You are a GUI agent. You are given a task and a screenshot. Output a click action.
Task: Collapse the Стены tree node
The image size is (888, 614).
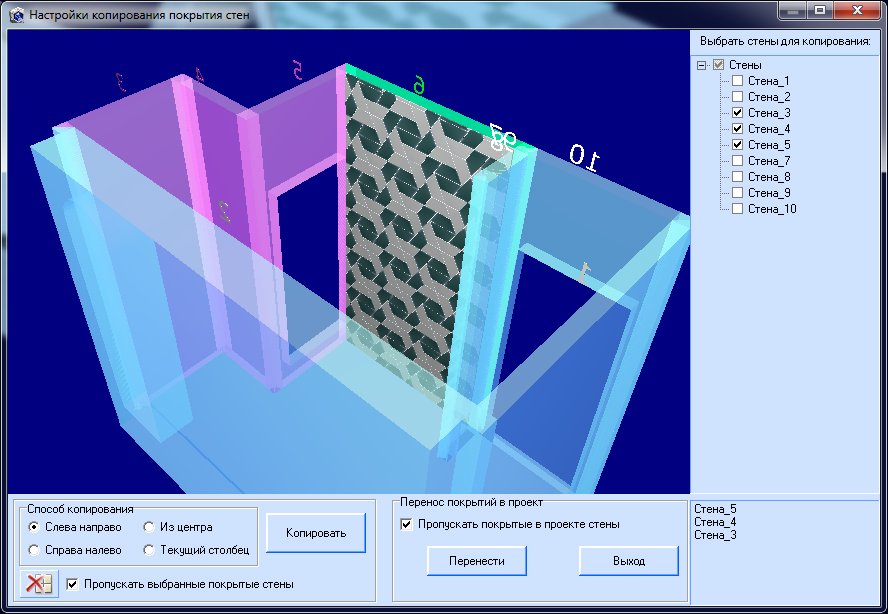click(701, 65)
